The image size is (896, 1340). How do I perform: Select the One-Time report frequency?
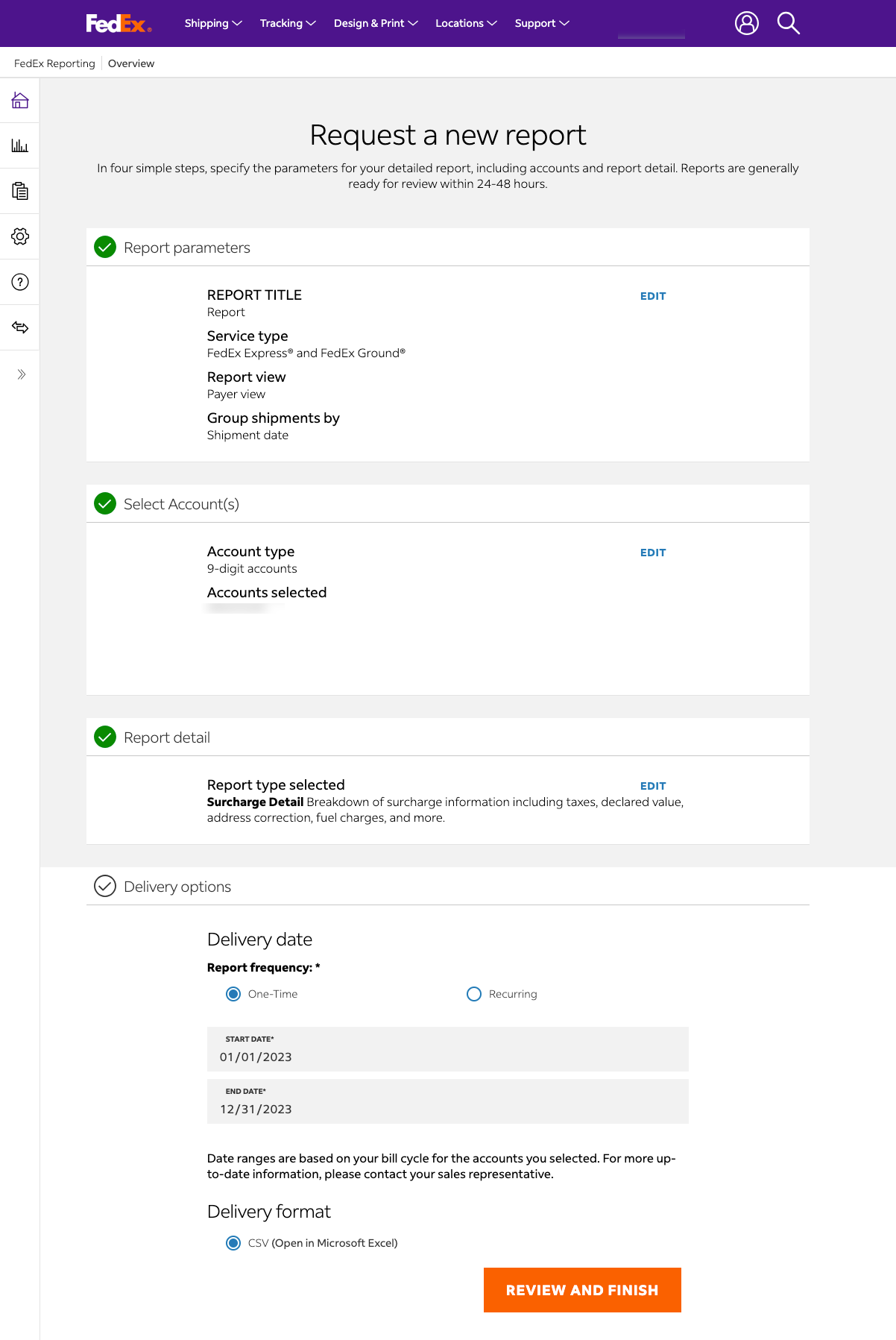point(233,994)
